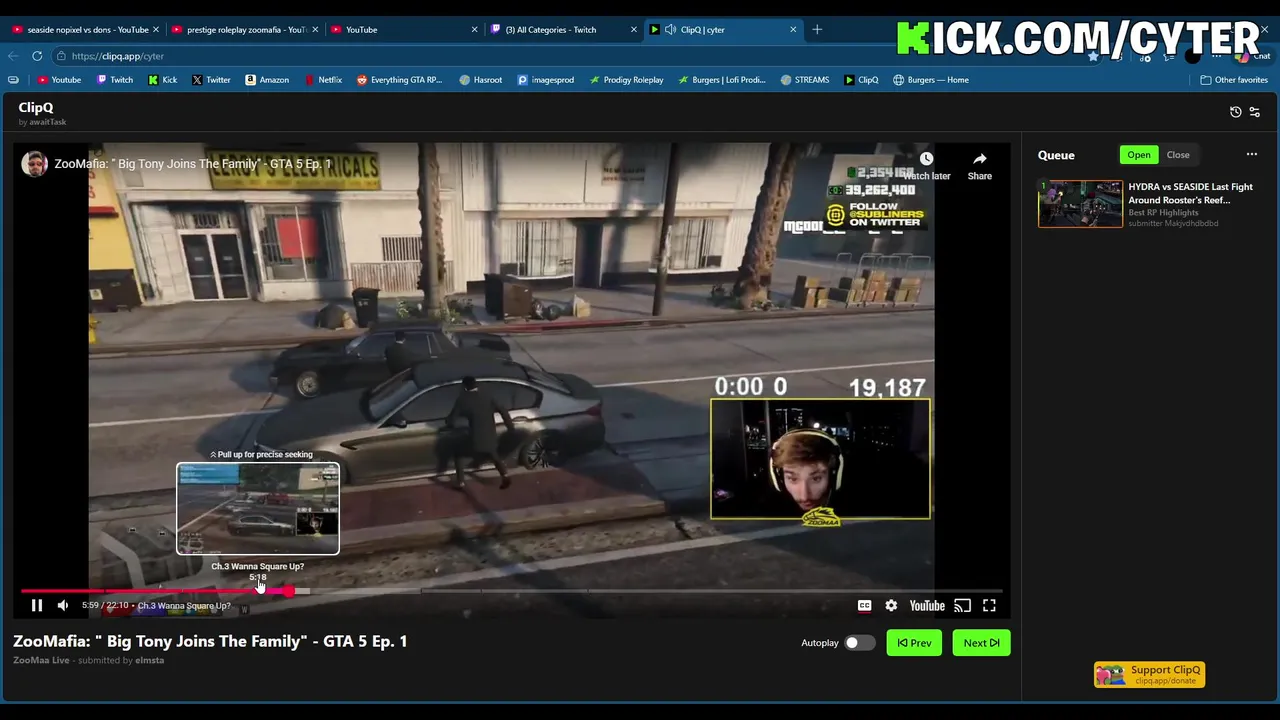Select the ClipQ | cyter browser tab
The image size is (1280, 720).
click(x=722, y=30)
